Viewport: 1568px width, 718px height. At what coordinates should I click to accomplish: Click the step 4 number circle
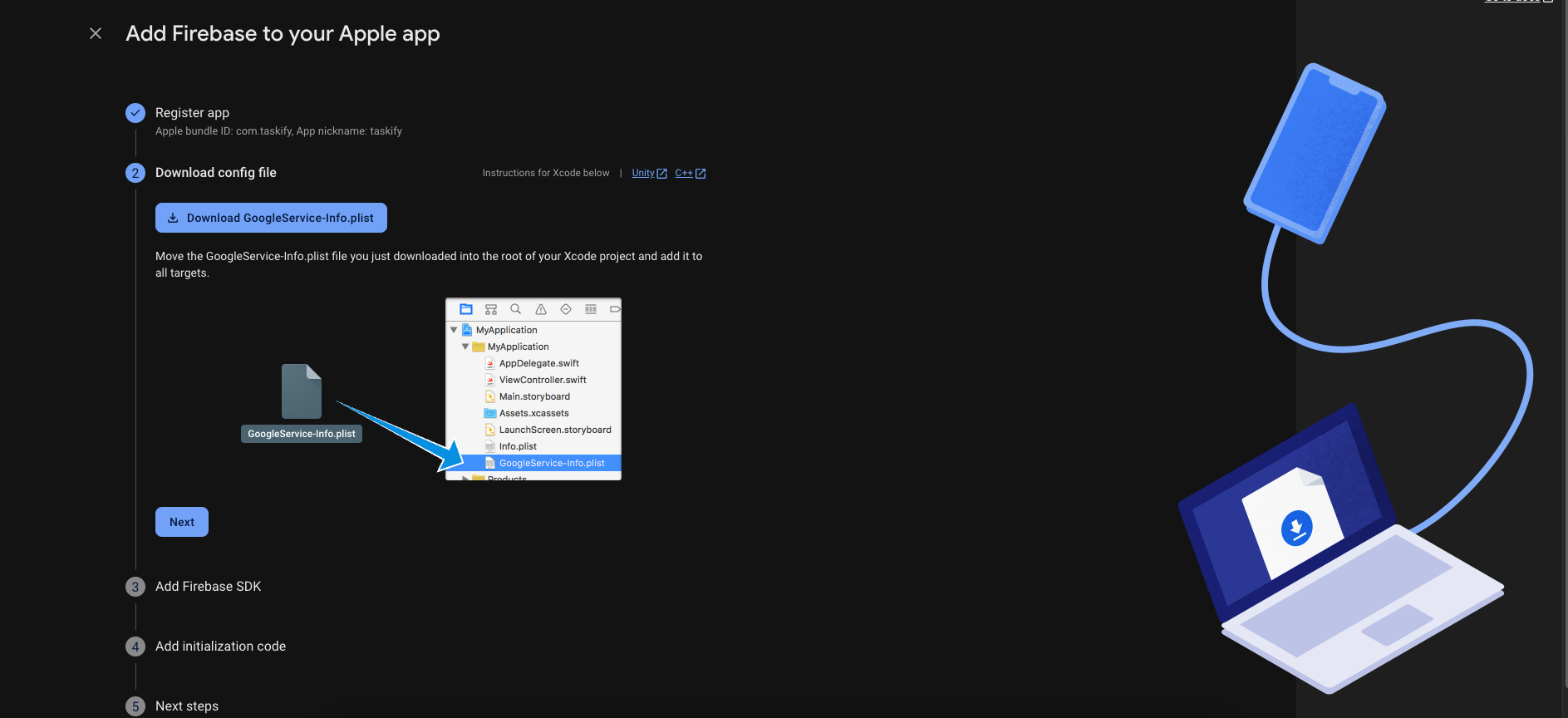[x=135, y=647]
